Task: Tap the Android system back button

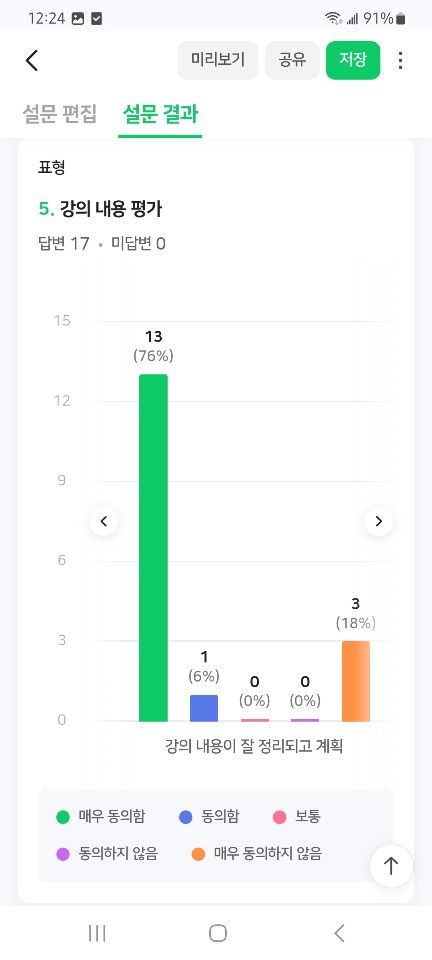Action: click(340, 933)
